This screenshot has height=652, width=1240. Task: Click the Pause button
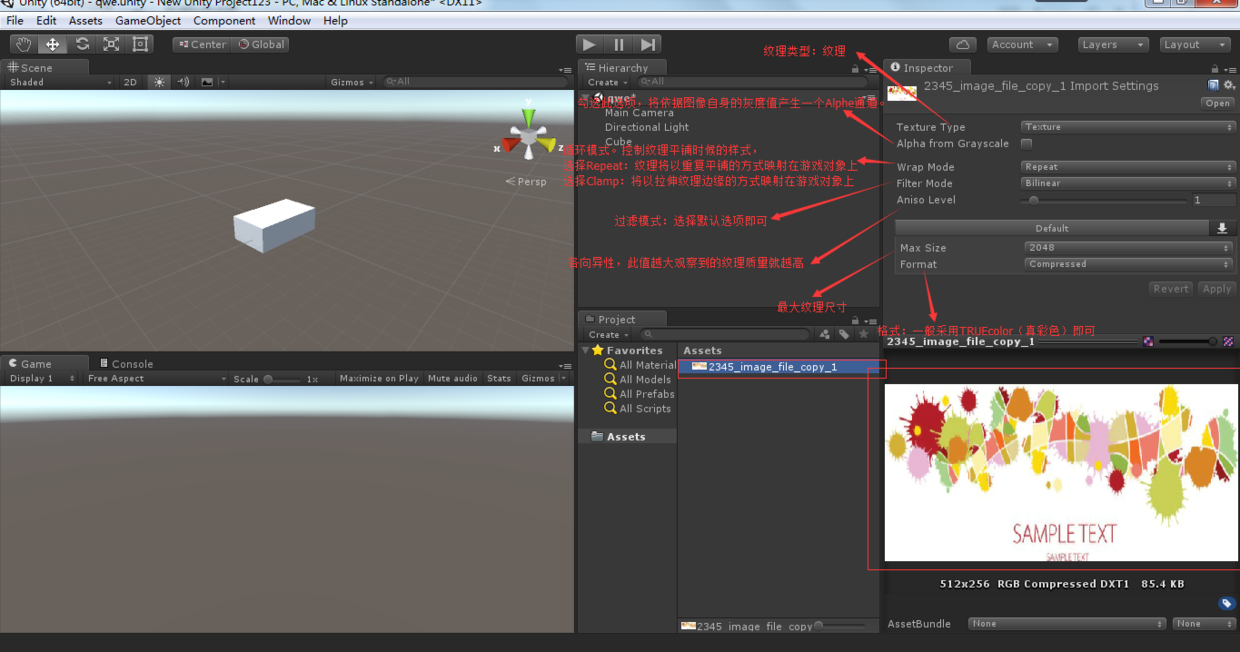click(619, 44)
